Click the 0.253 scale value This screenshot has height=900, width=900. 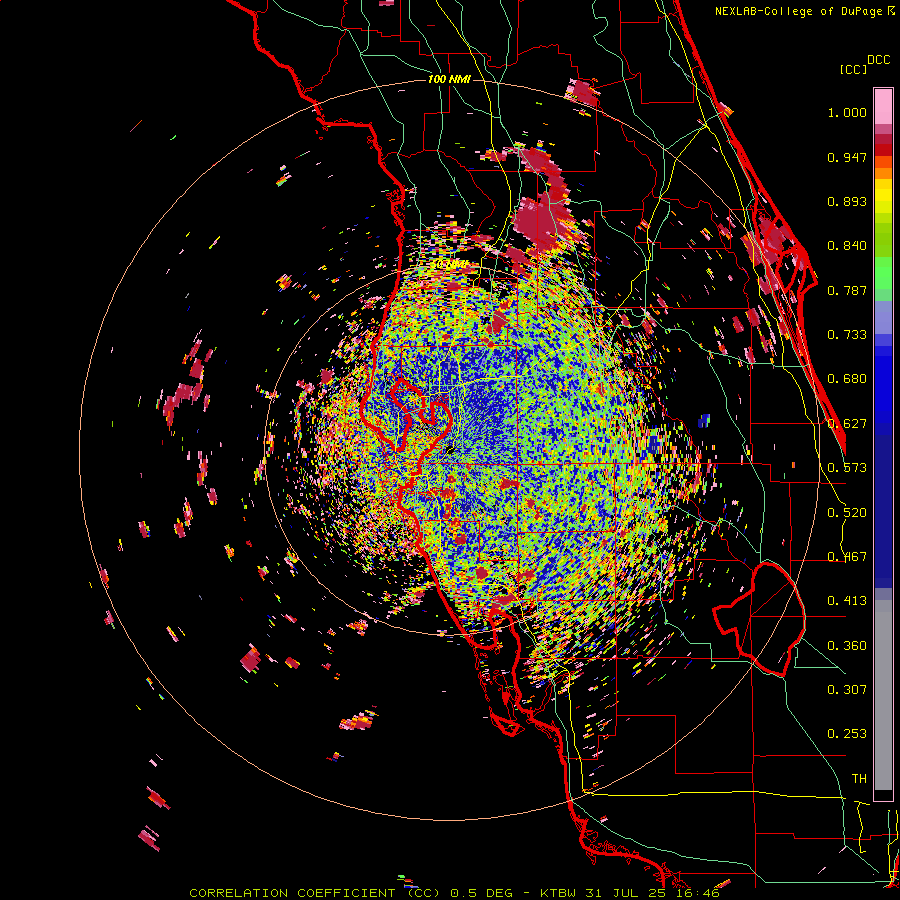[x=847, y=734]
